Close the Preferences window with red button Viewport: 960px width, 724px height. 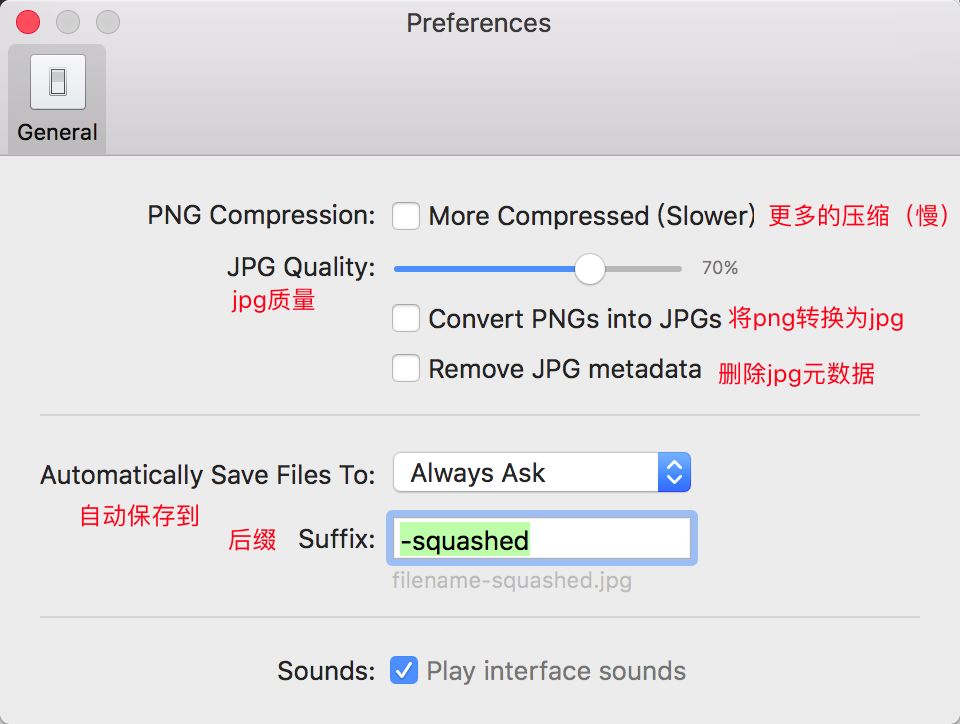tap(29, 22)
